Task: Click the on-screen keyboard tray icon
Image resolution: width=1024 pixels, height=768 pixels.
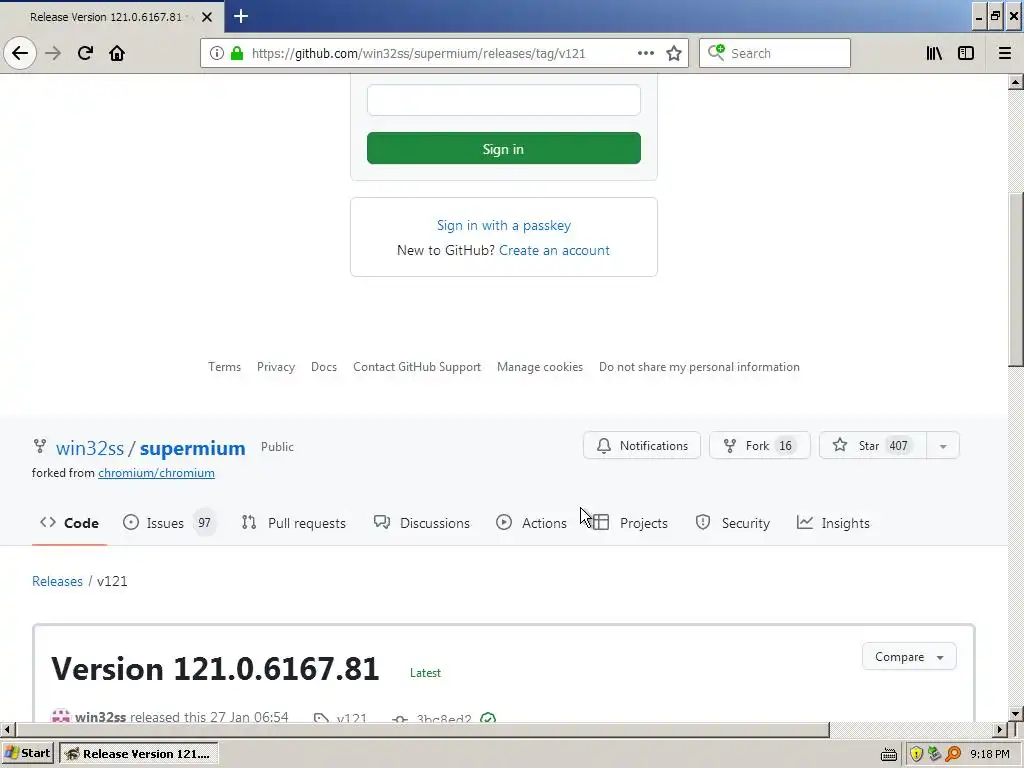Action: pyautogui.click(x=889, y=754)
